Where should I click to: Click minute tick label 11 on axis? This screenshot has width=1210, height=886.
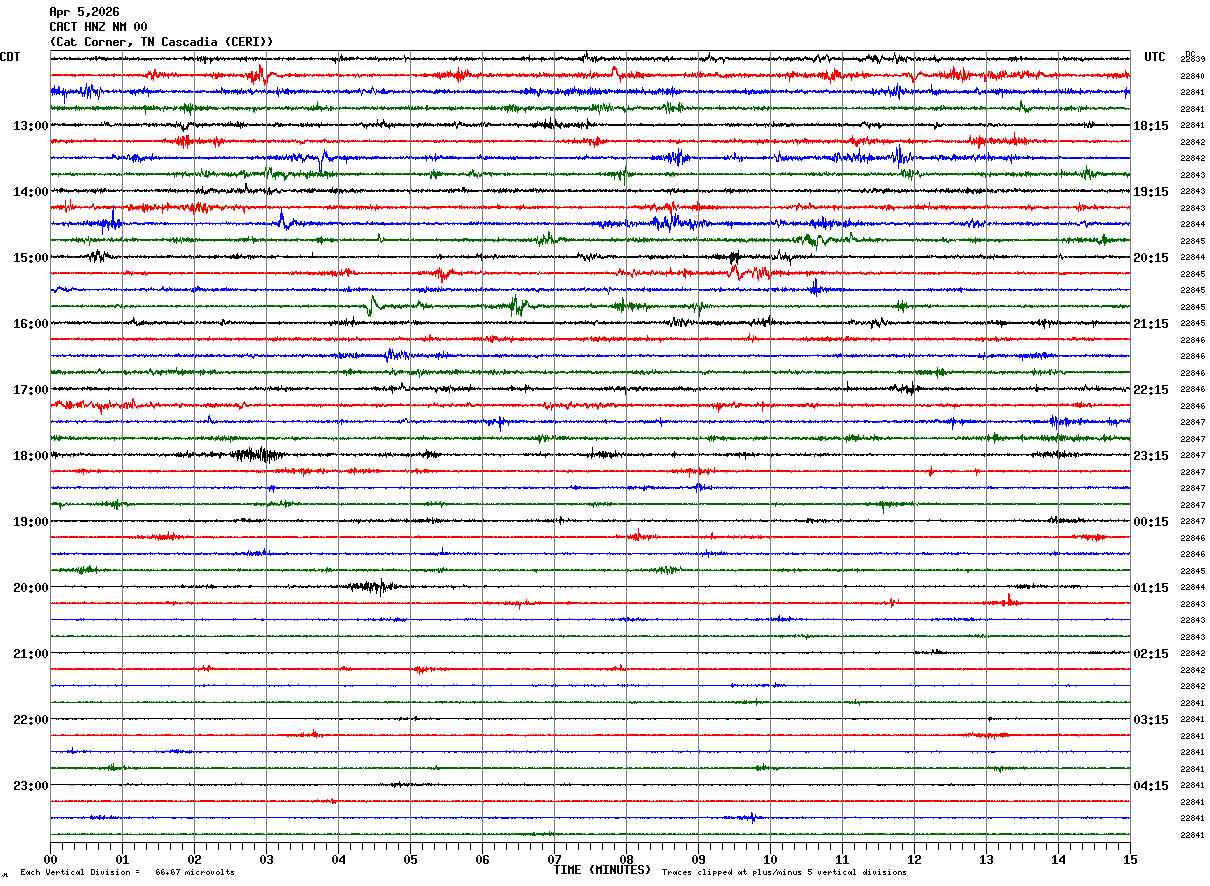842,859
